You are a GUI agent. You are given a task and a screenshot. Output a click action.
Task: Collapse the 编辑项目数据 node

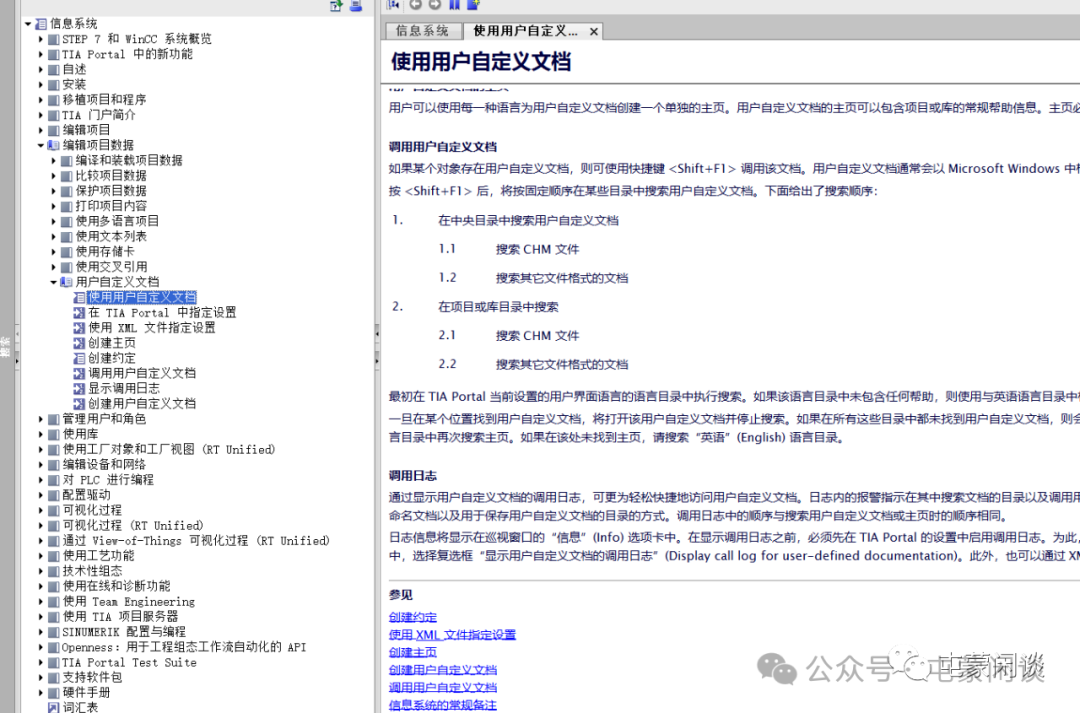point(41,145)
